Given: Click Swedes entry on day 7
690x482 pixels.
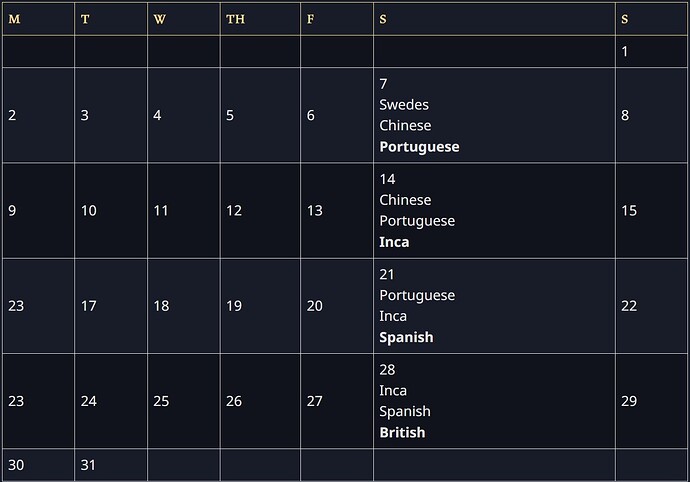Looking at the screenshot, I should click(x=404, y=104).
